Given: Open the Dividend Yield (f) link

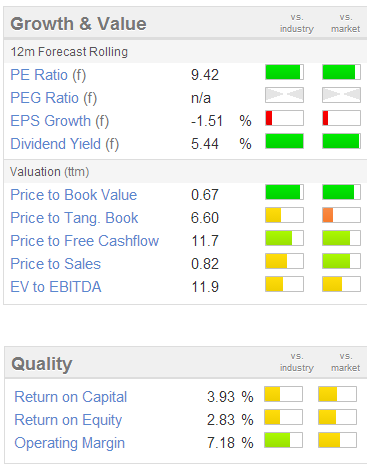Looking at the screenshot, I should click(x=65, y=144).
